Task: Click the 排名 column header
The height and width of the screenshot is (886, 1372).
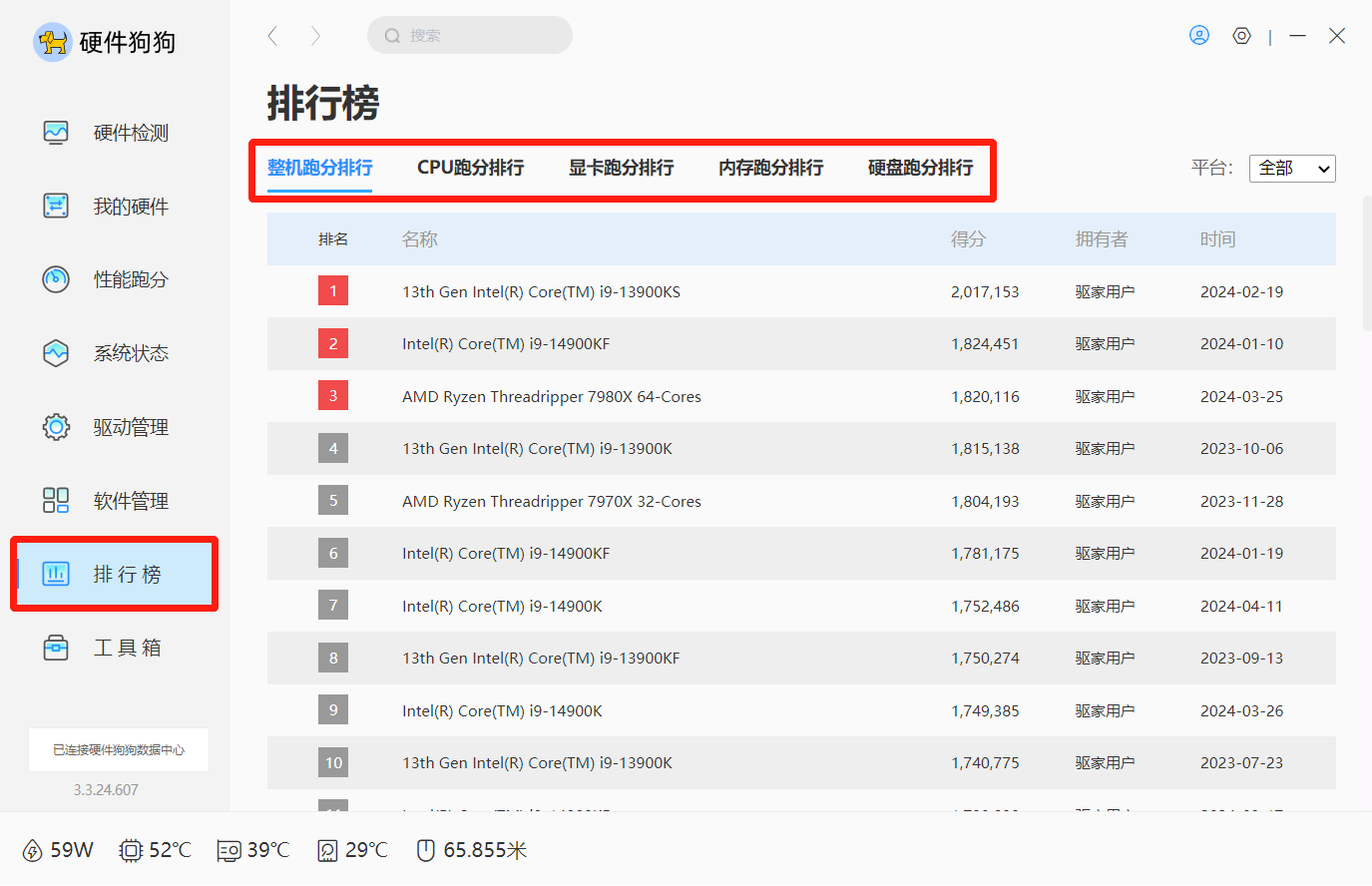Action: tap(333, 239)
